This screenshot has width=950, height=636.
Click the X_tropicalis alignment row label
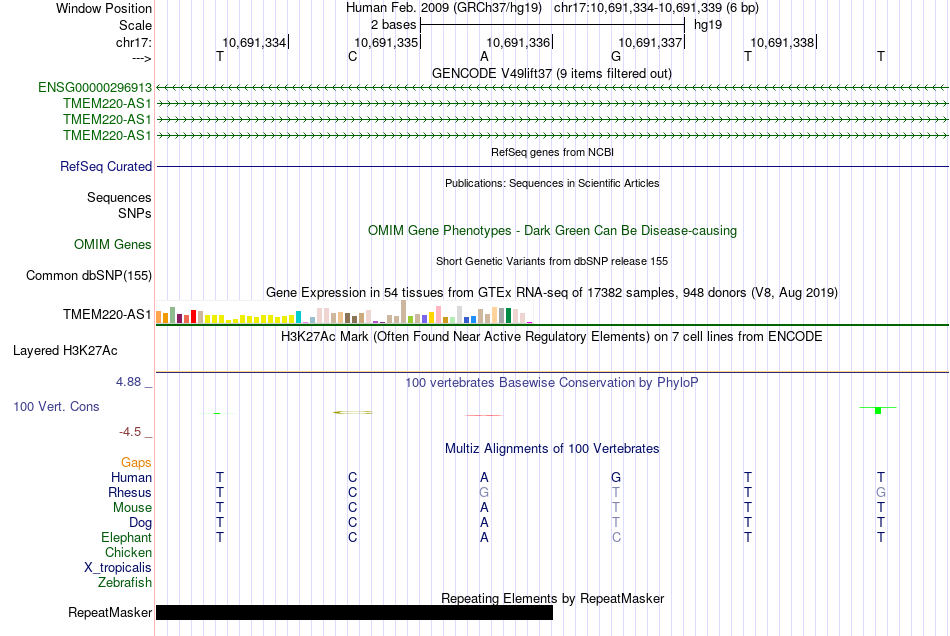pos(118,568)
